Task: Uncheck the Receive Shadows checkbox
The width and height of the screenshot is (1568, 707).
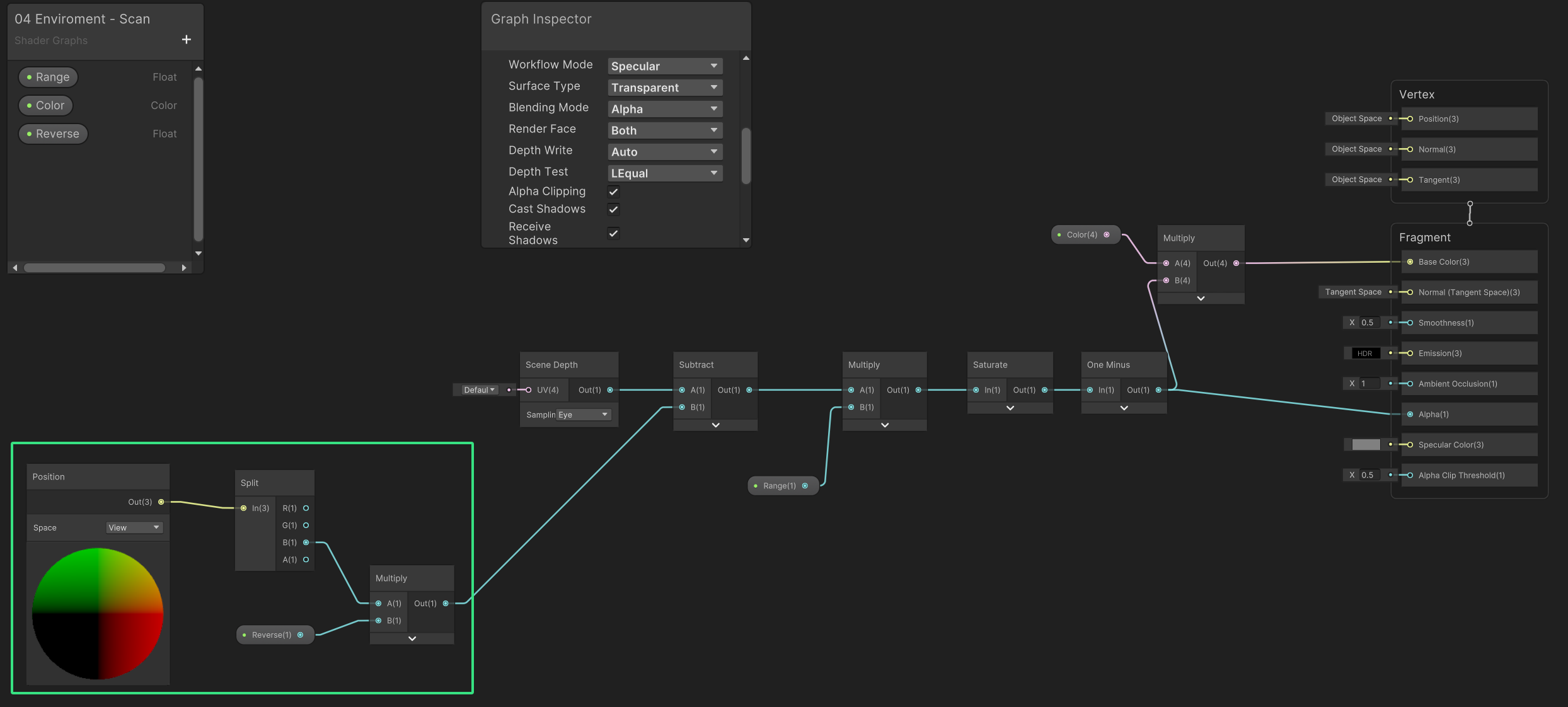Action: click(613, 233)
